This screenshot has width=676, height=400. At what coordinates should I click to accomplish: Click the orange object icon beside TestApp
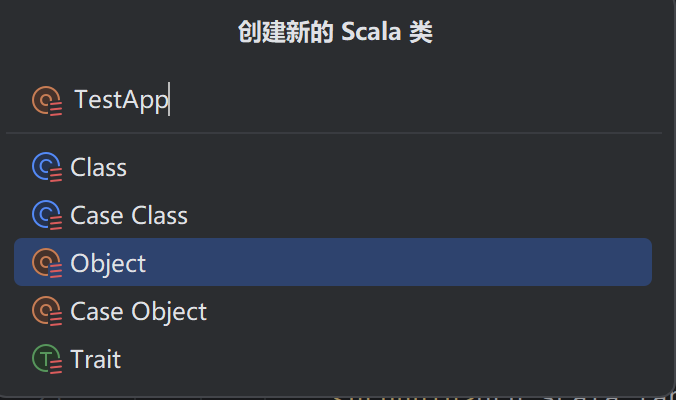tap(47, 101)
